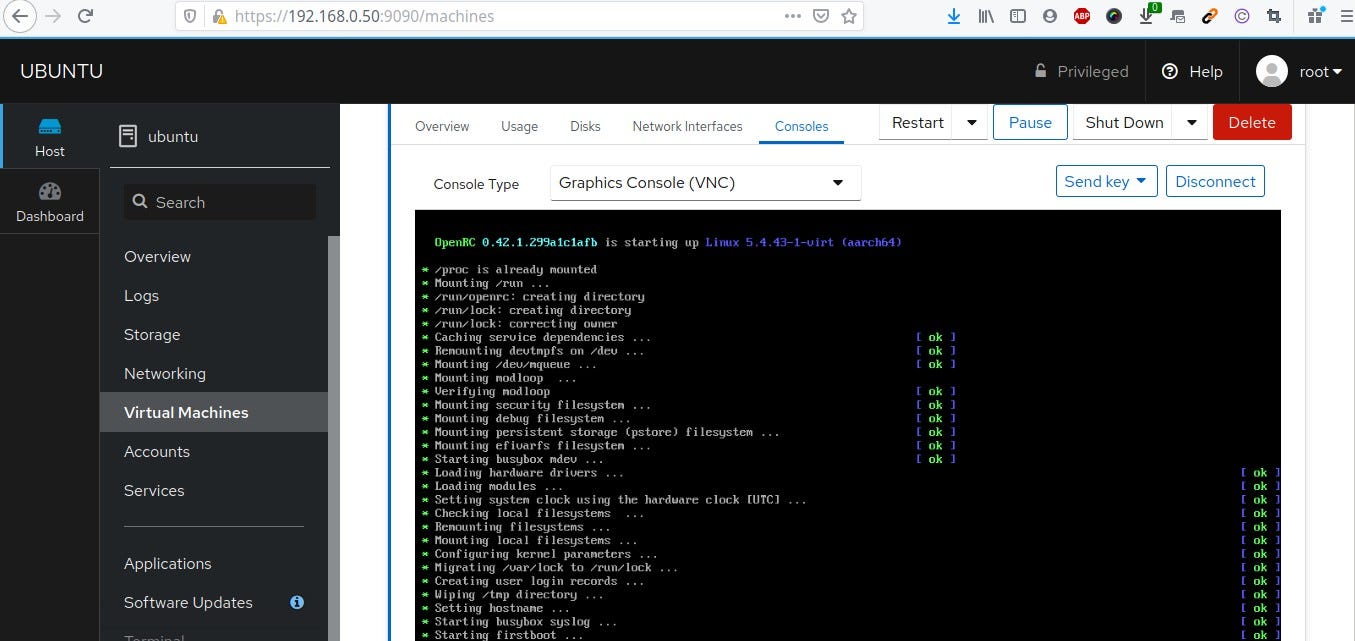Click the Software Updates info badge
Image resolution: width=1355 pixels, height=641 pixels.
point(297,602)
